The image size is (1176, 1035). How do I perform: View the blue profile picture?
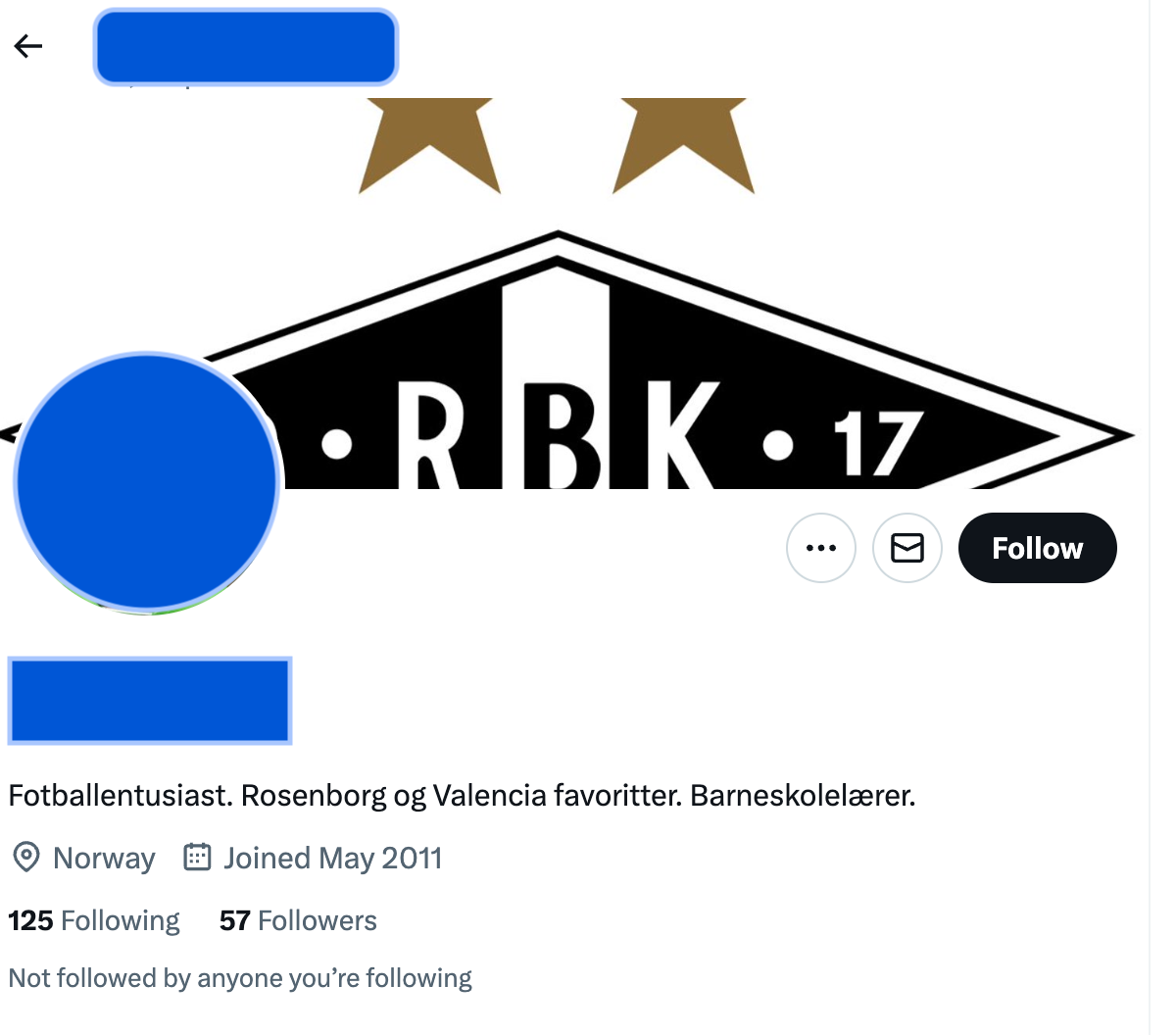(147, 482)
